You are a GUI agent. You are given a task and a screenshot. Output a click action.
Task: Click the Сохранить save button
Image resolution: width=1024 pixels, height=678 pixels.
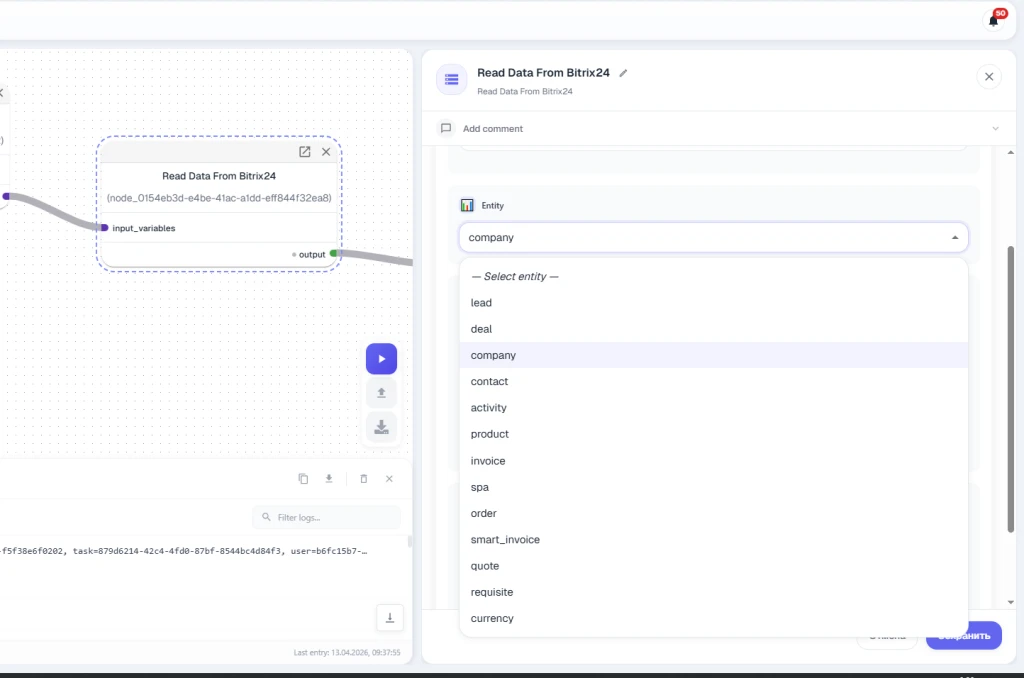(964, 636)
